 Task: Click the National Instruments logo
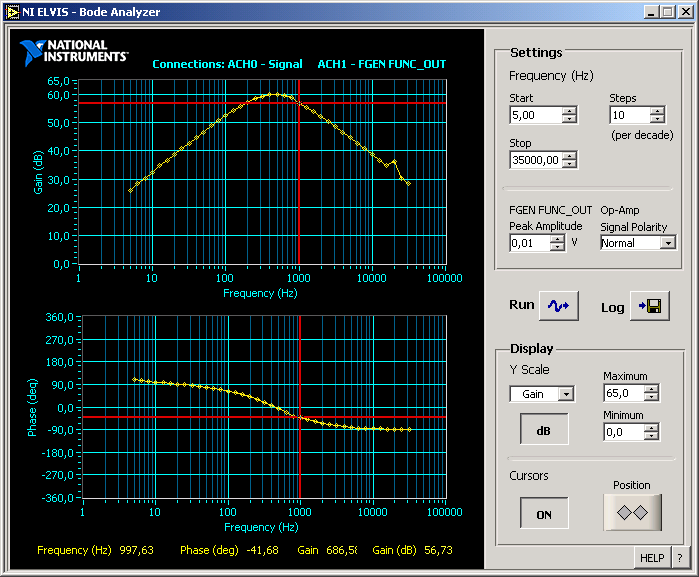(74, 52)
